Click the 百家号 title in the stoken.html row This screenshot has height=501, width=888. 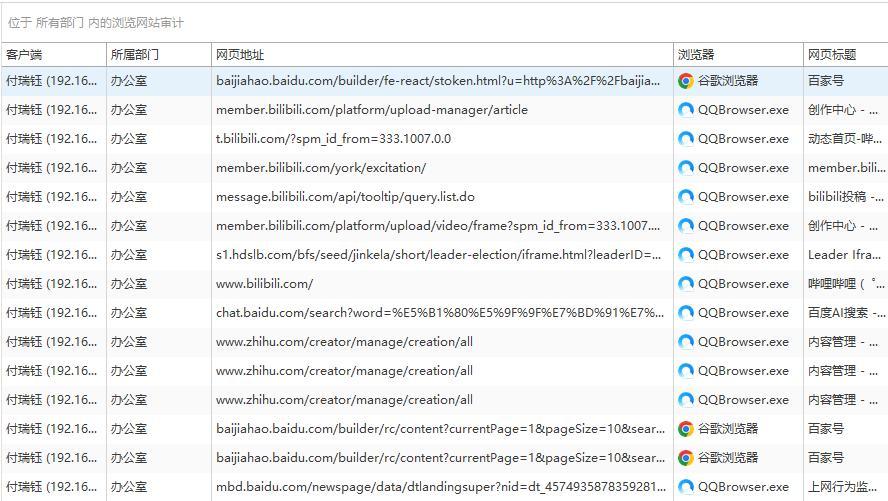[x=826, y=81]
